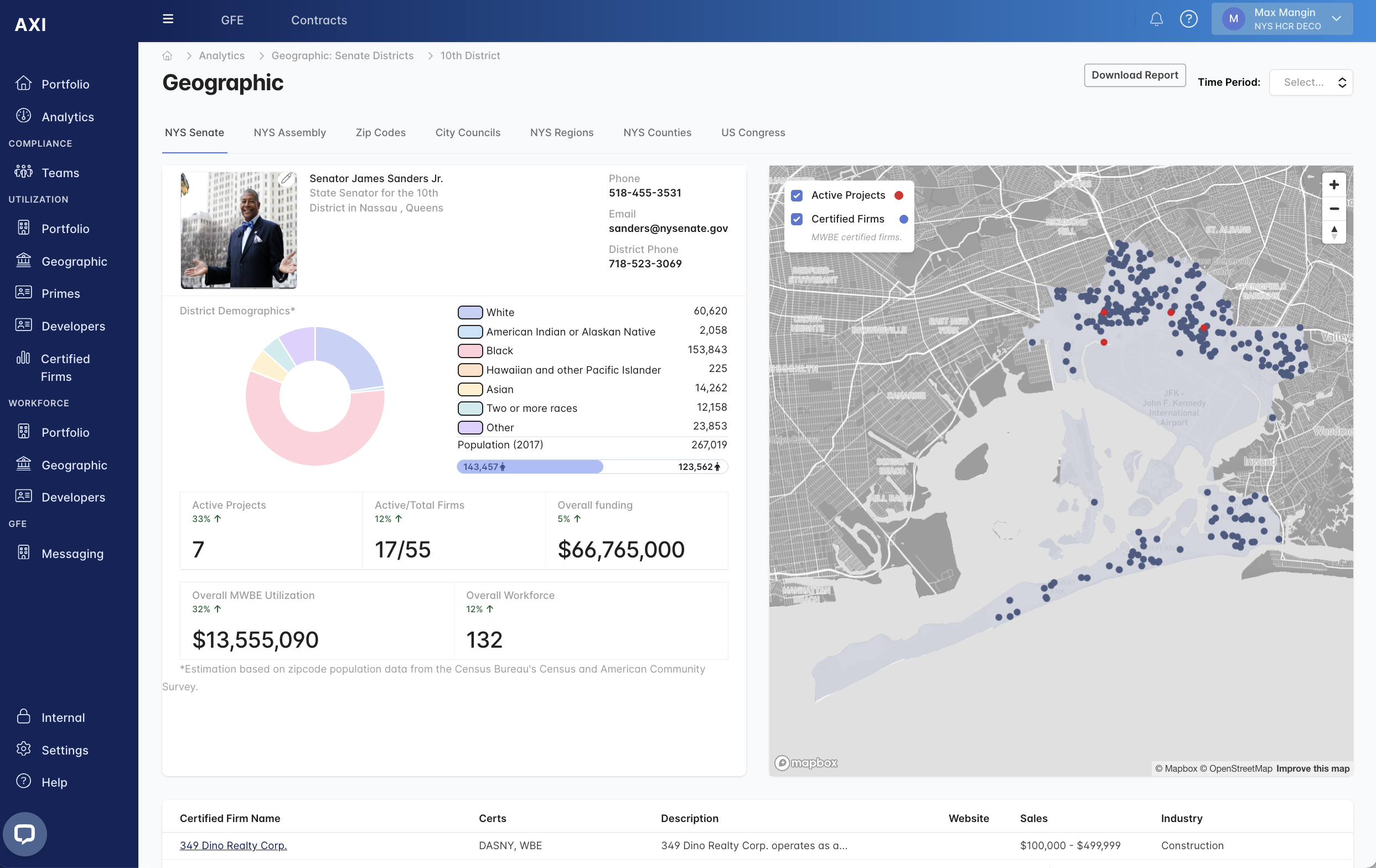
Task: Click the Other legend color swatch
Action: coord(470,427)
